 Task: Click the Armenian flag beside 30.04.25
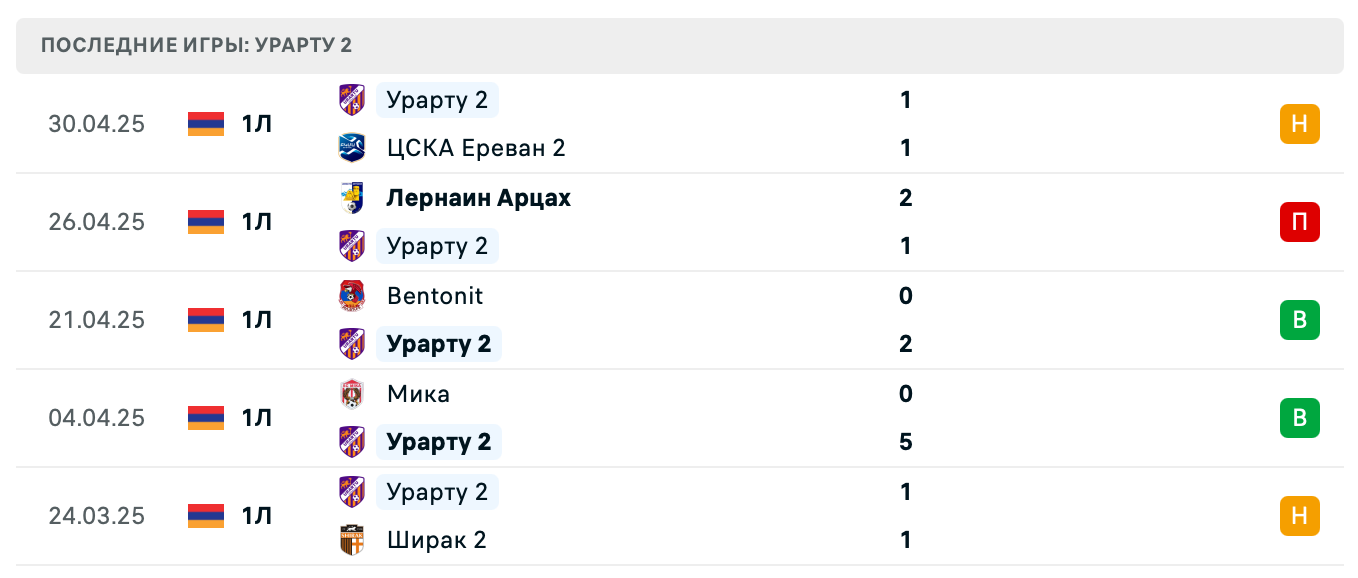[x=204, y=124]
